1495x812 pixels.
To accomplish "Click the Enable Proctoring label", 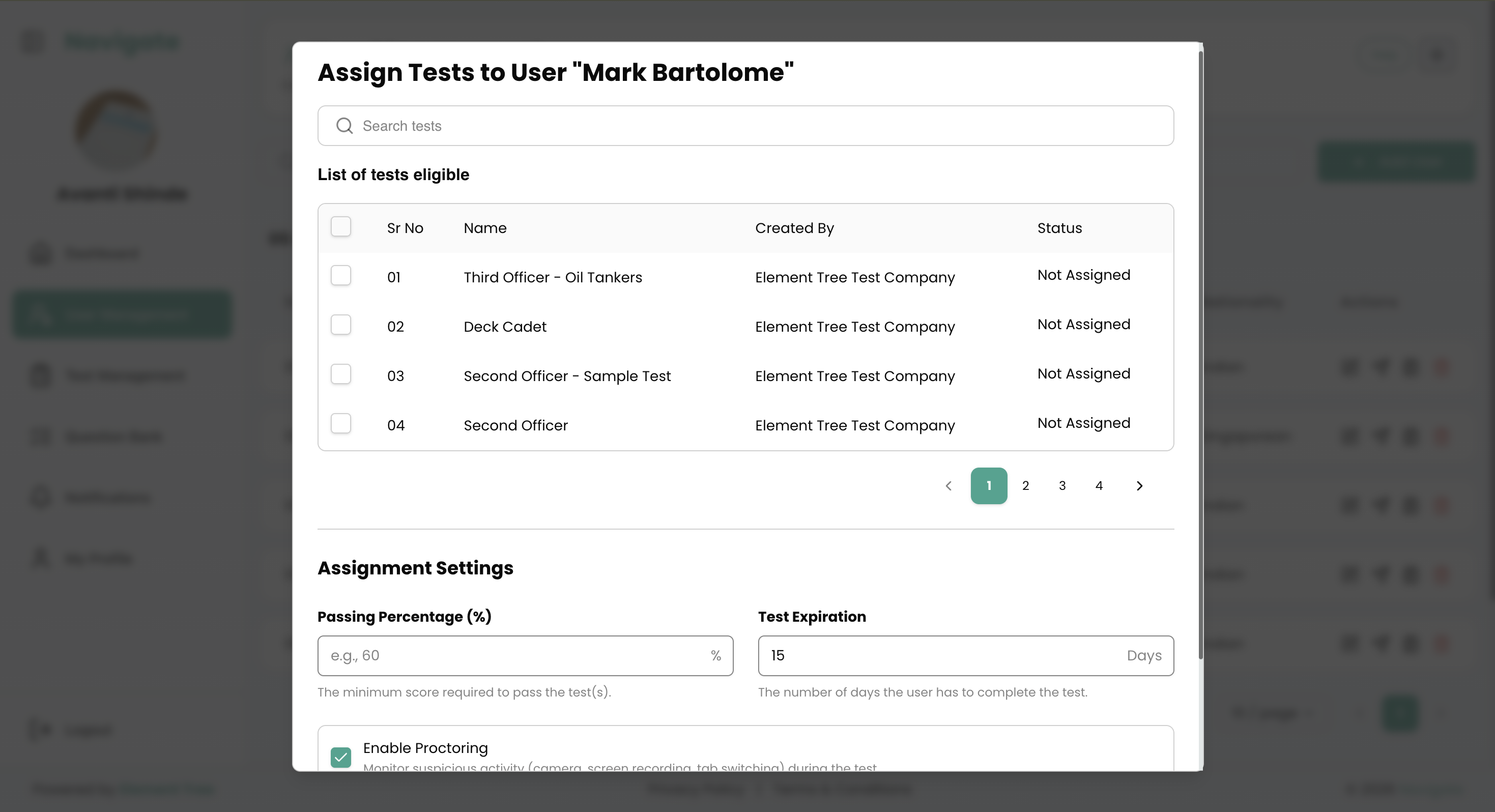I will pos(425,747).
